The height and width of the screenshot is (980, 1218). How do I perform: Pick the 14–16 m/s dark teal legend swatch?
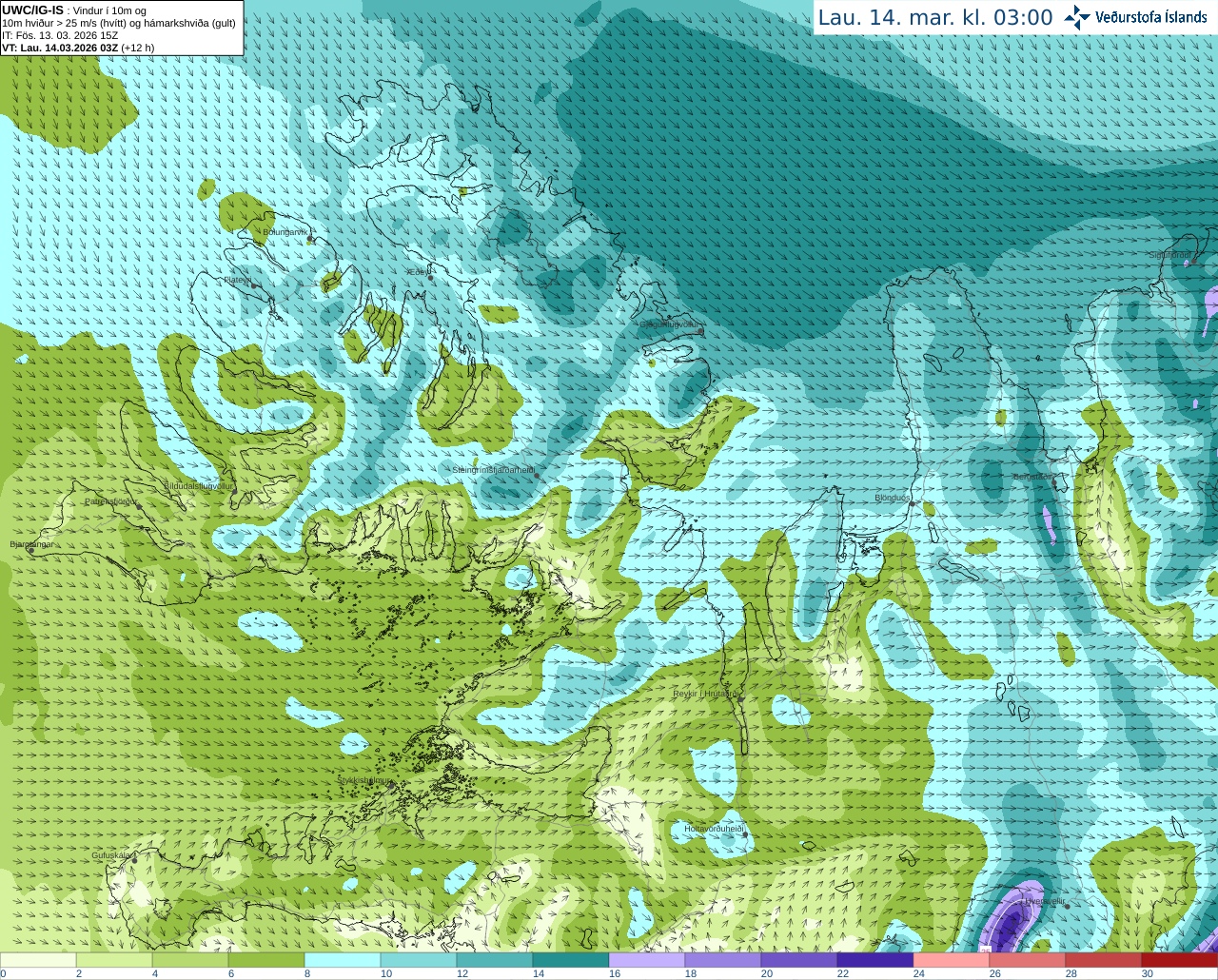[571, 960]
